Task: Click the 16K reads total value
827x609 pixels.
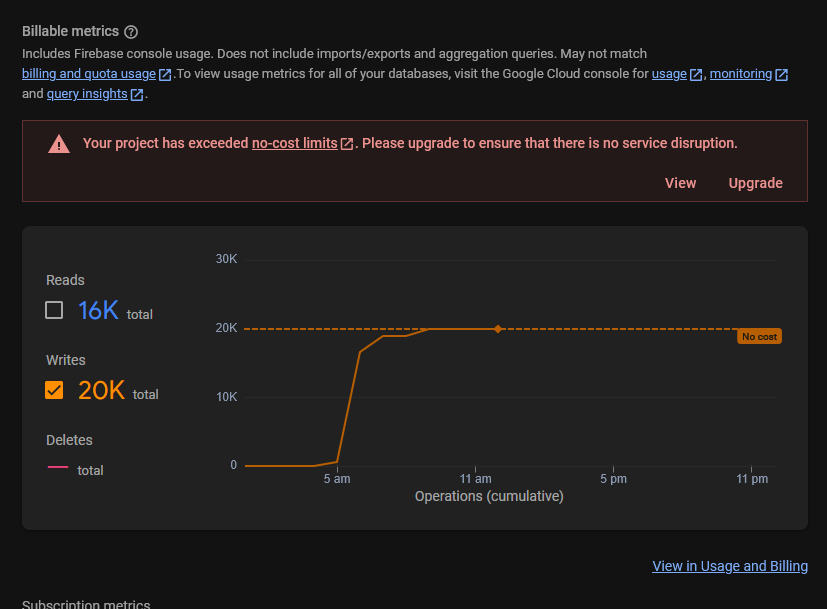Action: 98,310
